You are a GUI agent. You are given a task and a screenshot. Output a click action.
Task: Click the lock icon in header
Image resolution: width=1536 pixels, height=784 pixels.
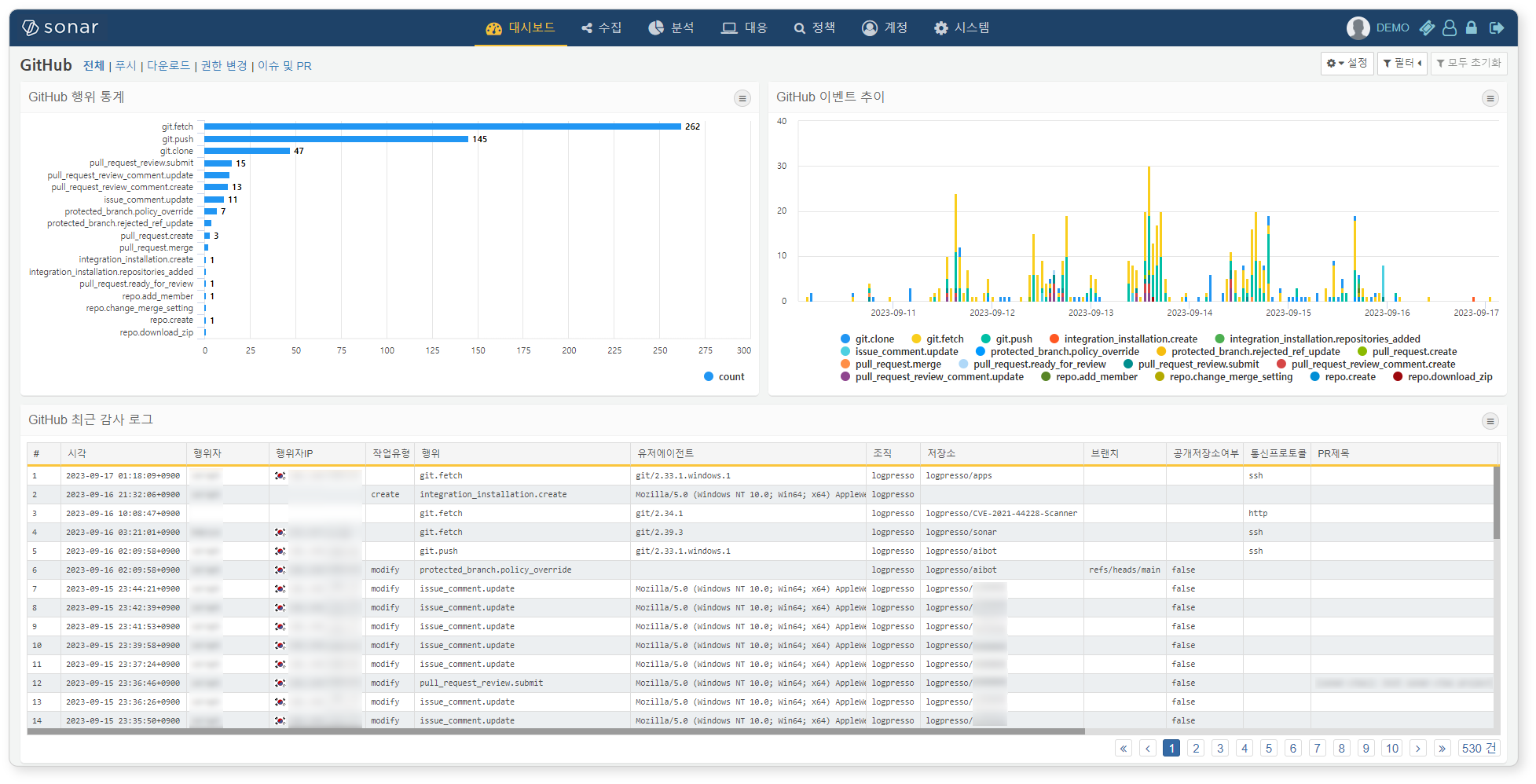(x=1472, y=28)
